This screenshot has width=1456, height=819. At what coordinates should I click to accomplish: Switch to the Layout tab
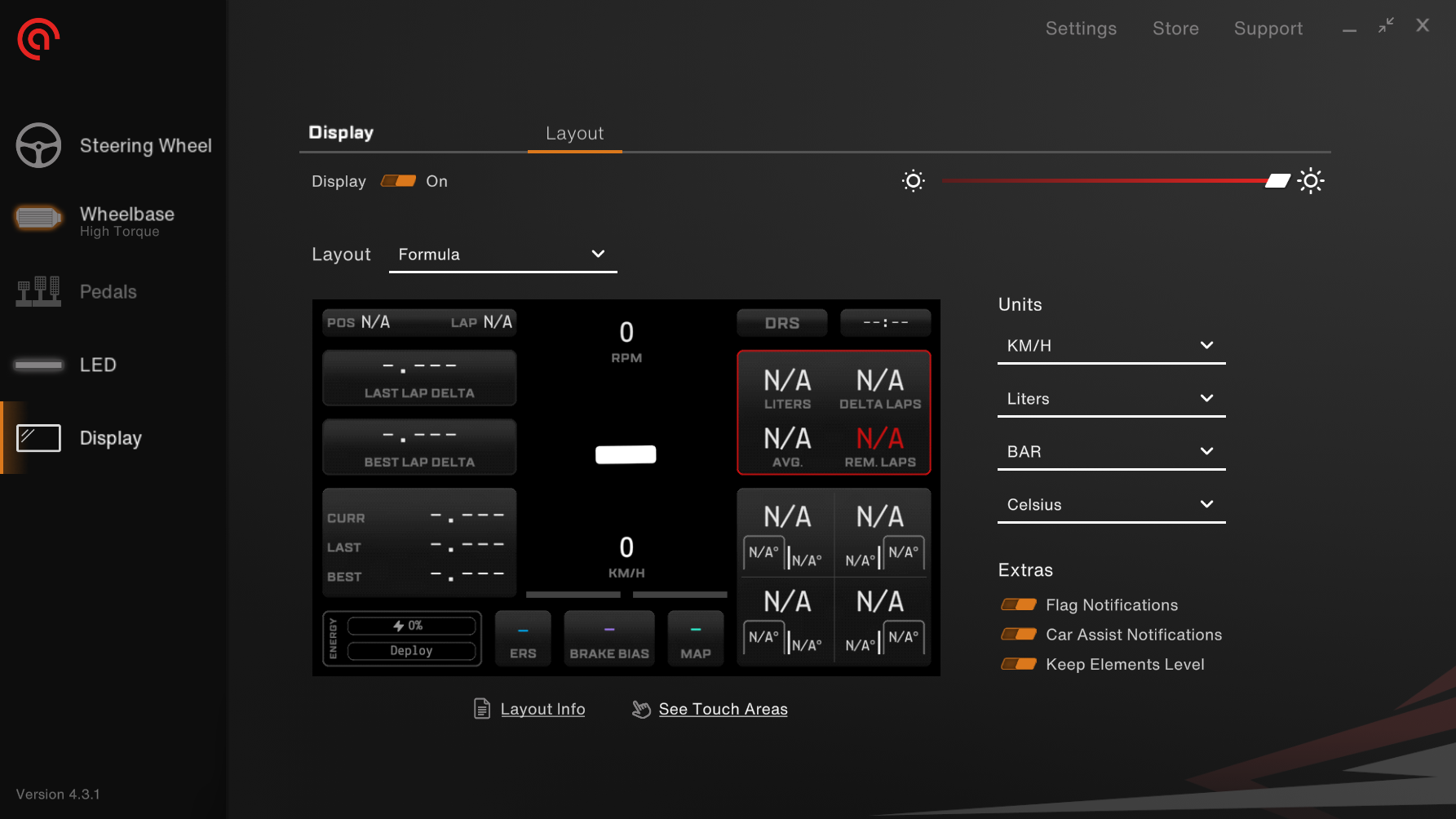click(x=574, y=134)
